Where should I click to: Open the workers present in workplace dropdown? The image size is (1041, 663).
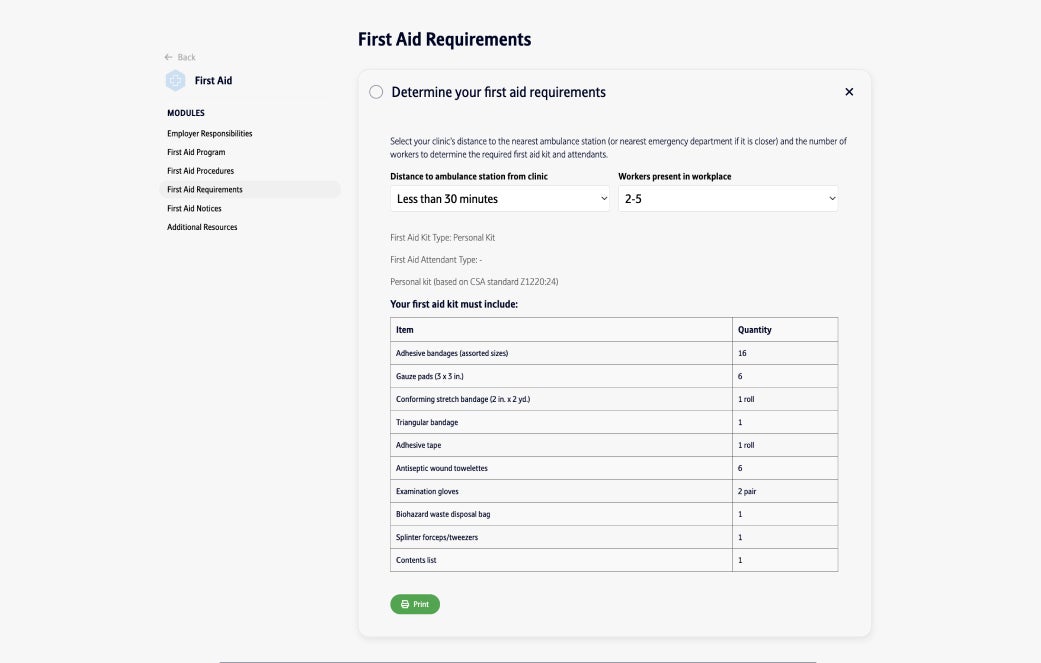tap(728, 199)
